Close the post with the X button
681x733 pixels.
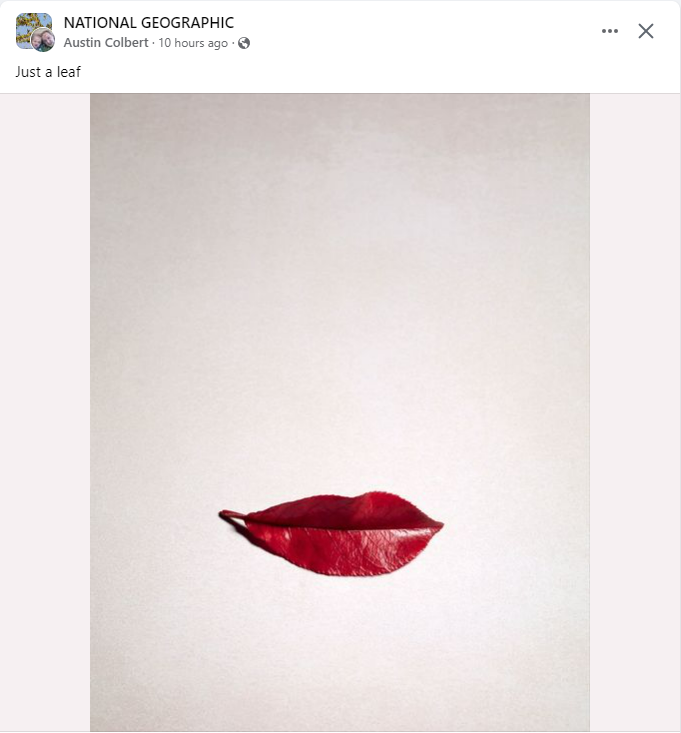[x=646, y=31]
